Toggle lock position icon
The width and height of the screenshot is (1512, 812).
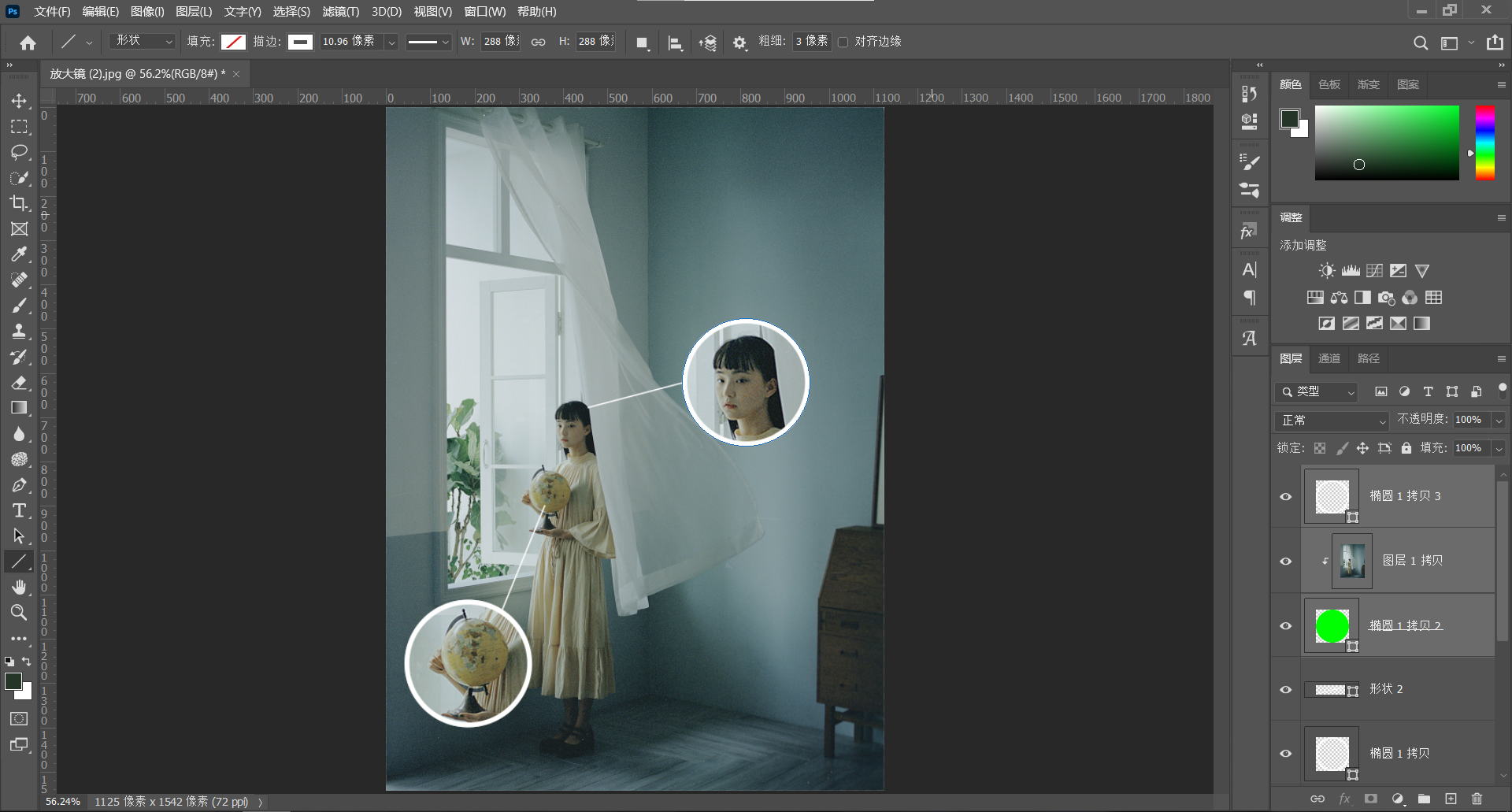[x=1362, y=448]
